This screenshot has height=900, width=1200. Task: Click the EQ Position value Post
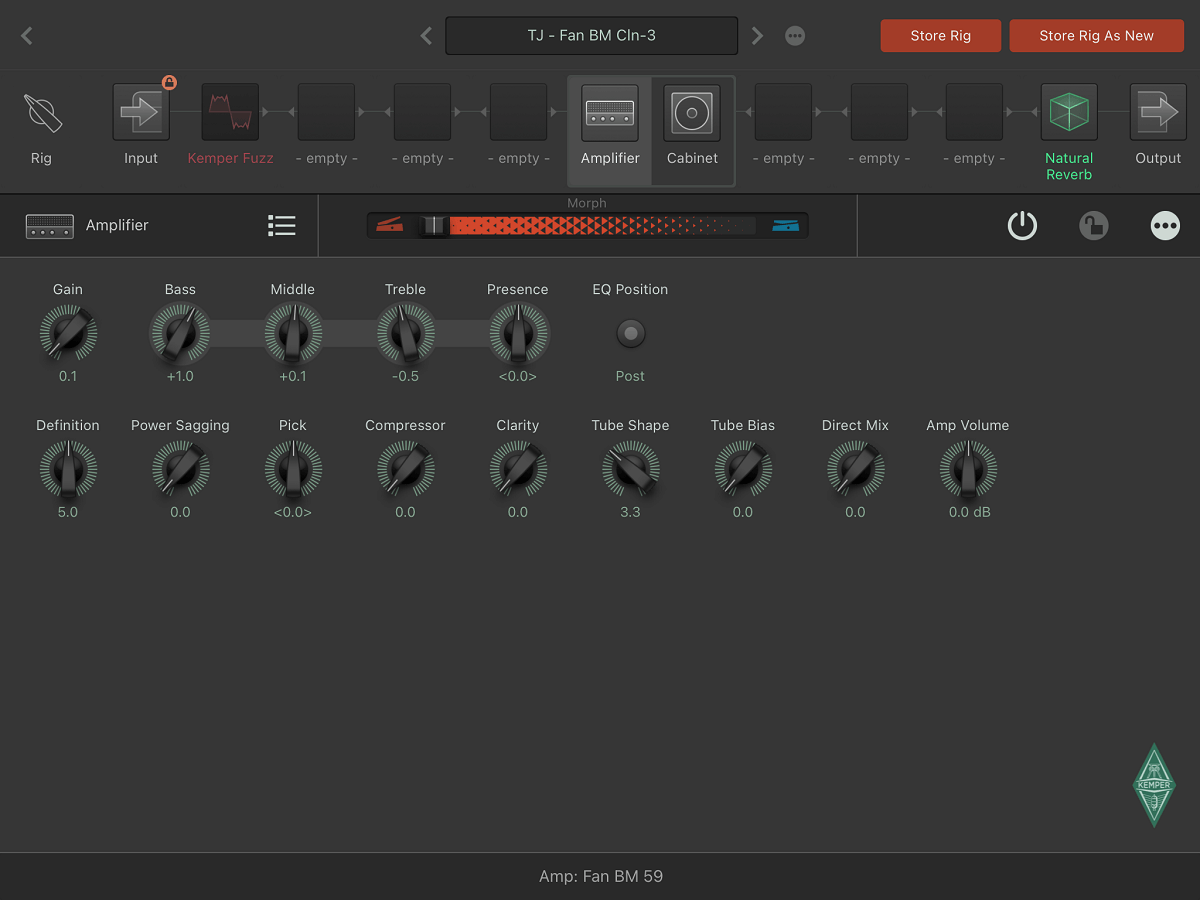coord(631,376)
